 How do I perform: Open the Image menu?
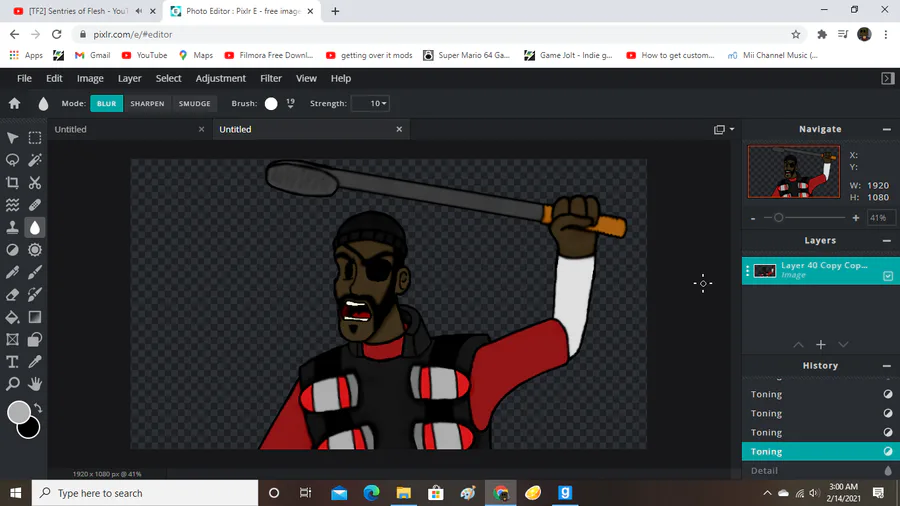[x=90, y=79]
